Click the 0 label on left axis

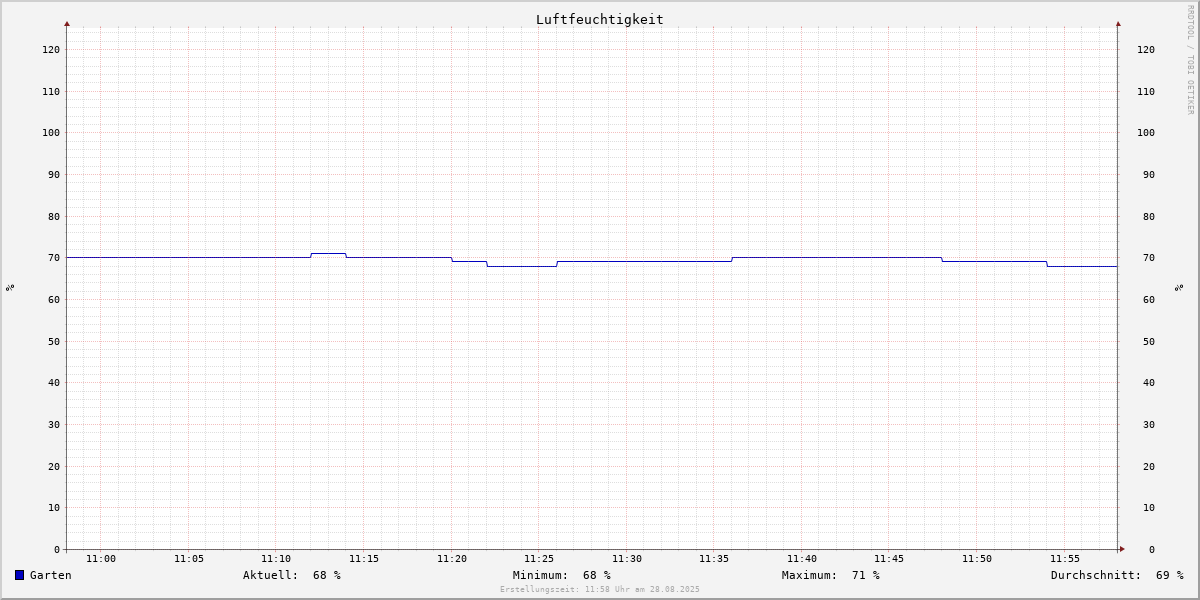point(57,549)
